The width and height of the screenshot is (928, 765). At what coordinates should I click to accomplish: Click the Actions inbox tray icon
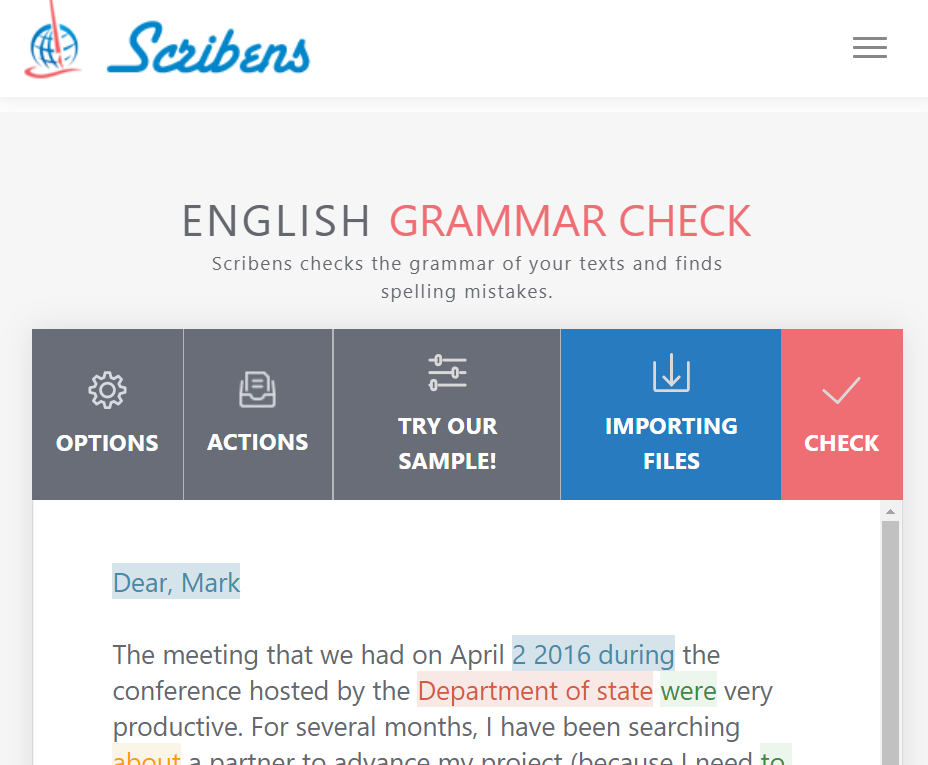[257, 389]
